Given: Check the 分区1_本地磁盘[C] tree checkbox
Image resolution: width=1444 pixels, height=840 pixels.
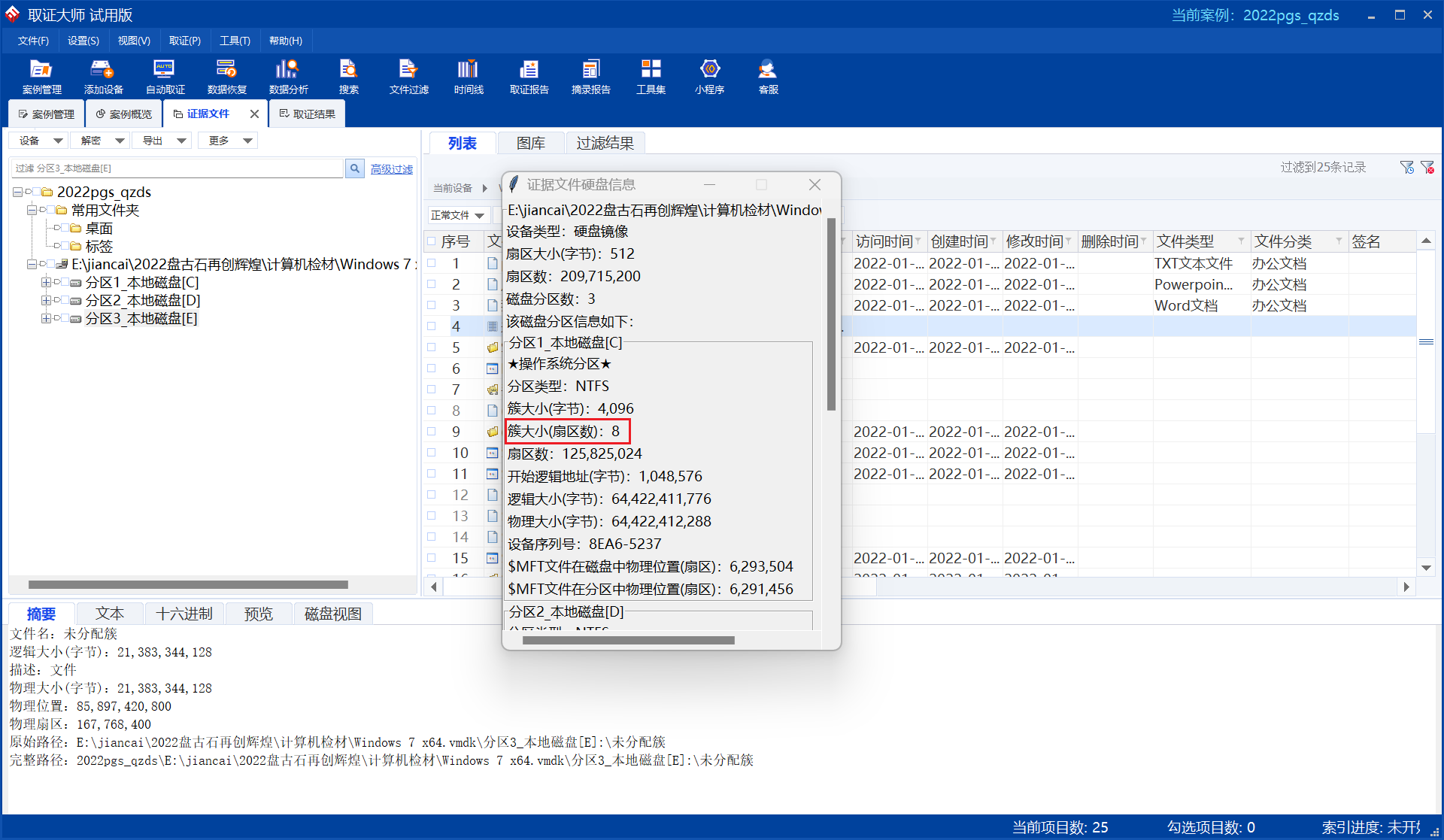Looking at the screenshot, I should coord(65,283).
